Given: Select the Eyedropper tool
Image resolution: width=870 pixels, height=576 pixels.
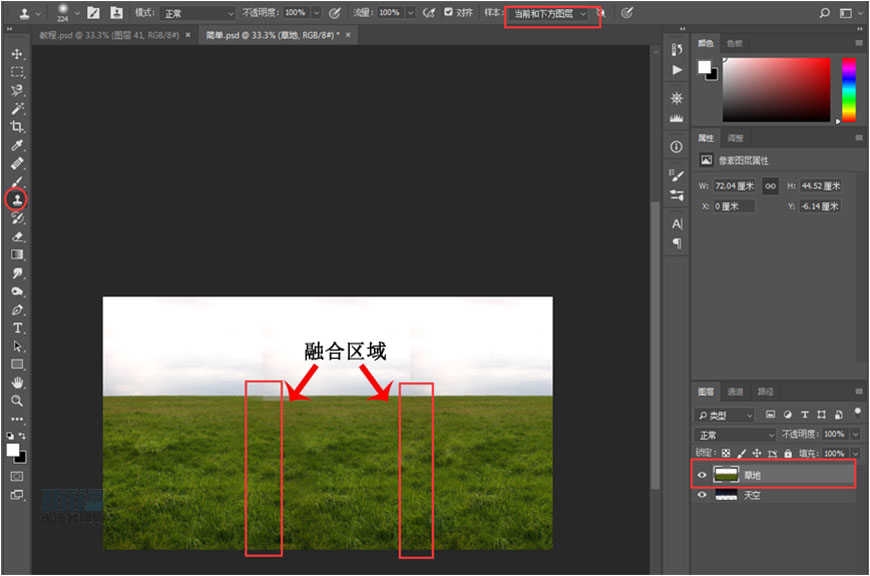Looking at the screenshot, I should point(17,145).
